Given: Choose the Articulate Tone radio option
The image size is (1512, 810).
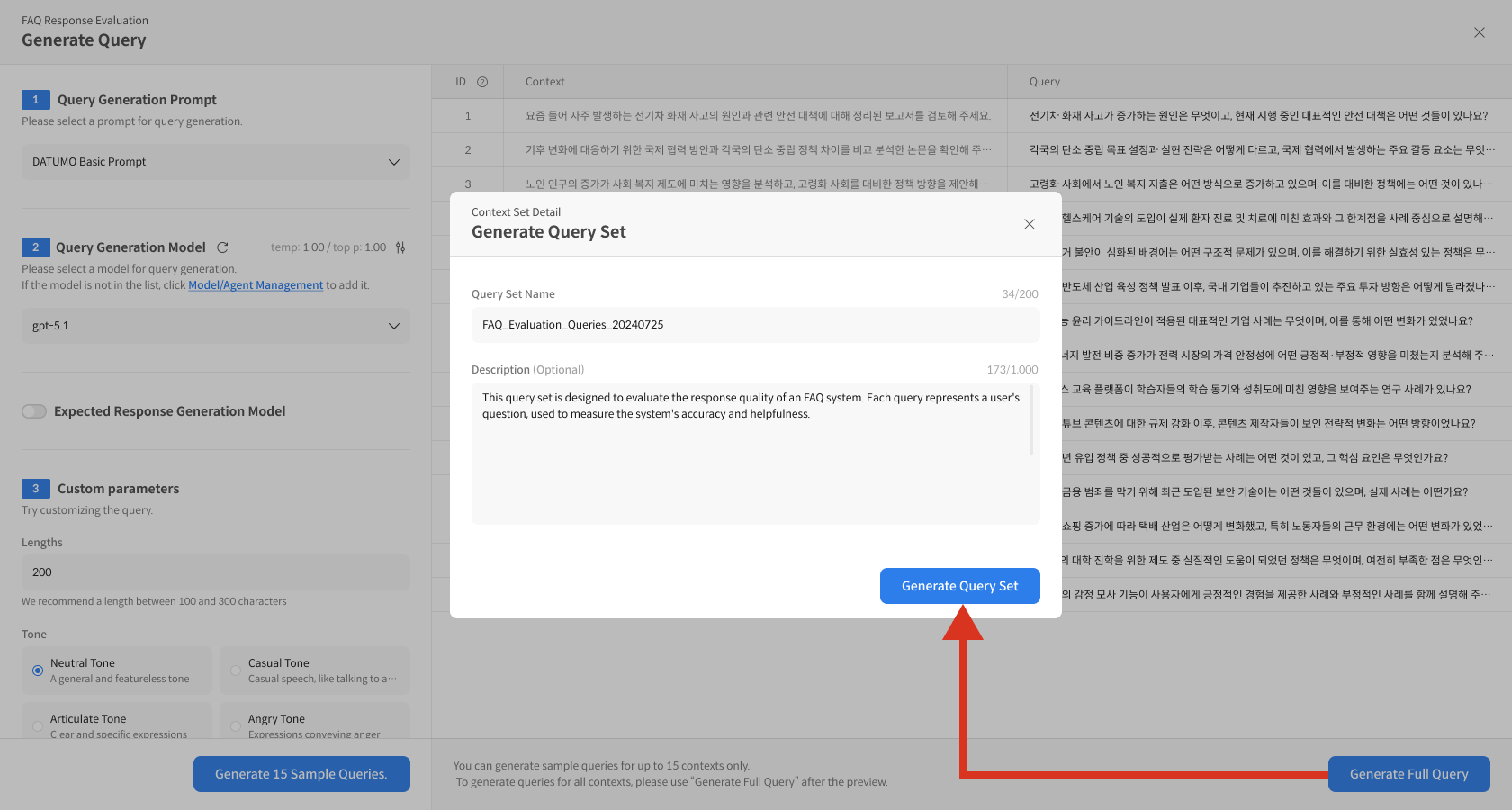Looking at the screenshot, I should click(x=38, y=725).
